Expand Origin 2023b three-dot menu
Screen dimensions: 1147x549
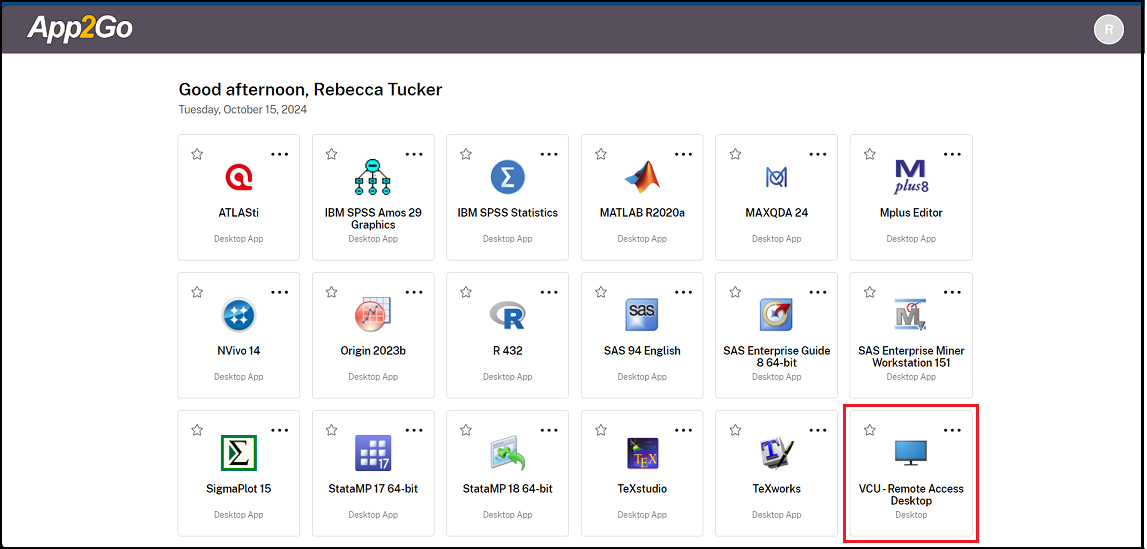coord(415,292)
